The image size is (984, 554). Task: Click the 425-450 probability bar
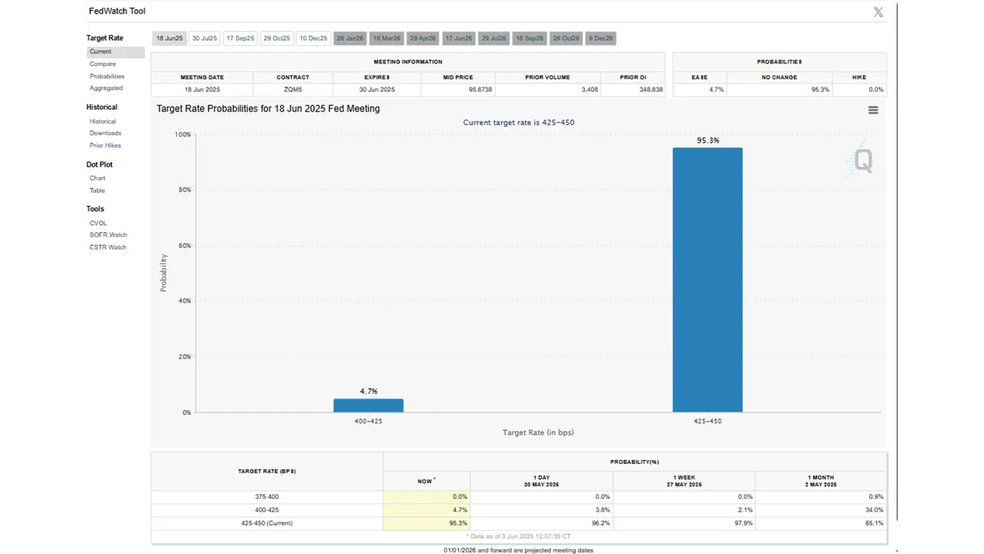(x=707, y=280)
